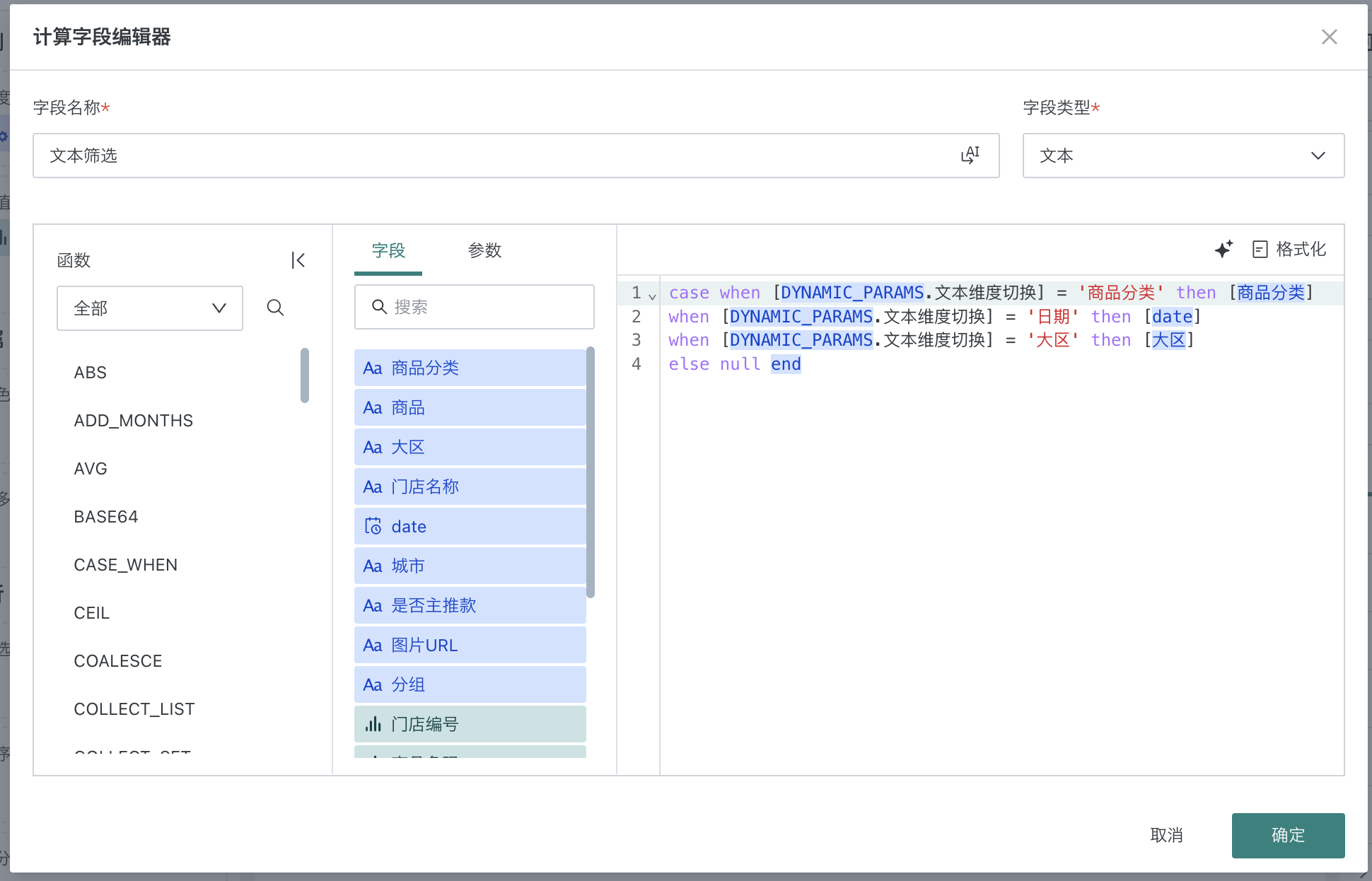1372x881 pixels.
Task: Click the calendar icon of date field
Action: pyautogui.click(x=373, y=526)
